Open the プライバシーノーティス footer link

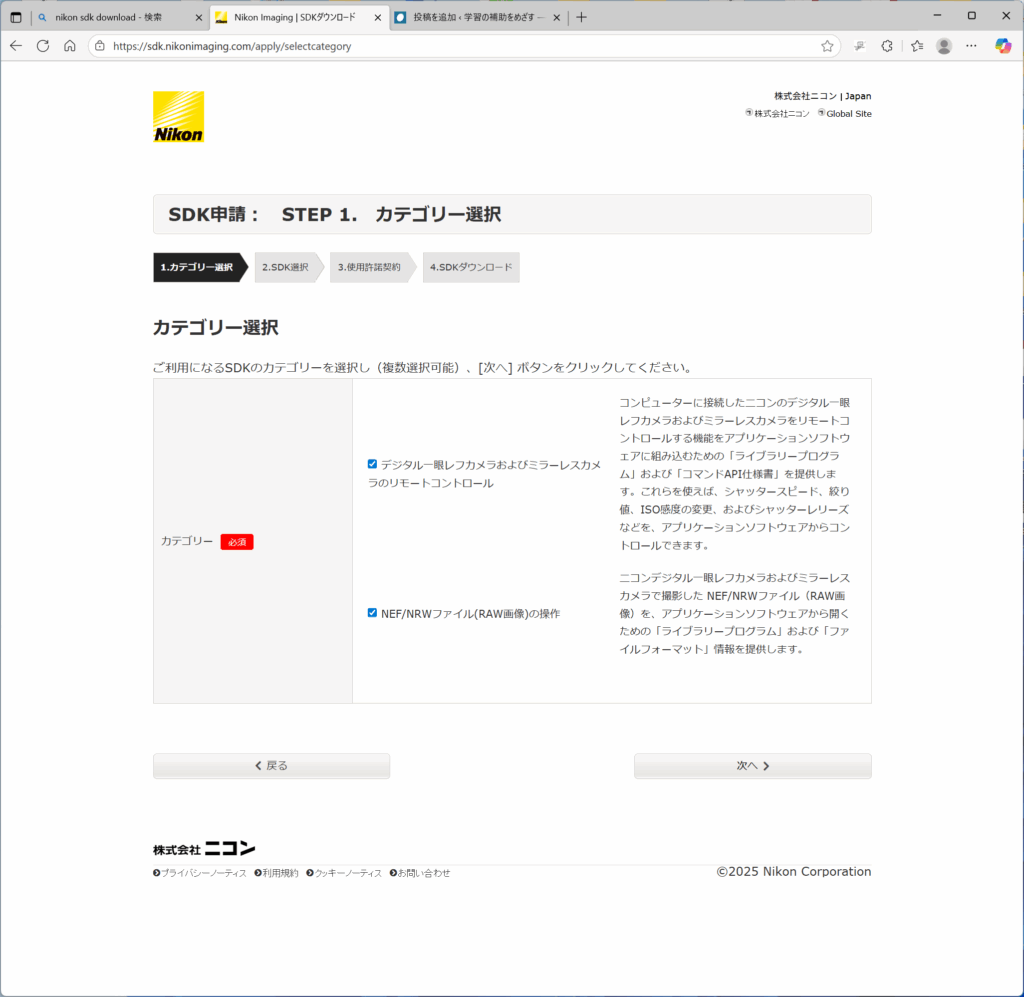[203, 873]
